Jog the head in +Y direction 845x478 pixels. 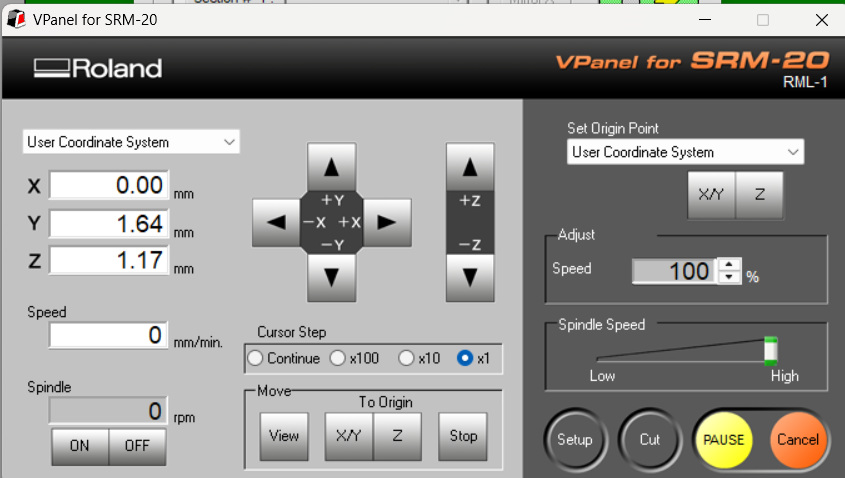pos(331,167)
